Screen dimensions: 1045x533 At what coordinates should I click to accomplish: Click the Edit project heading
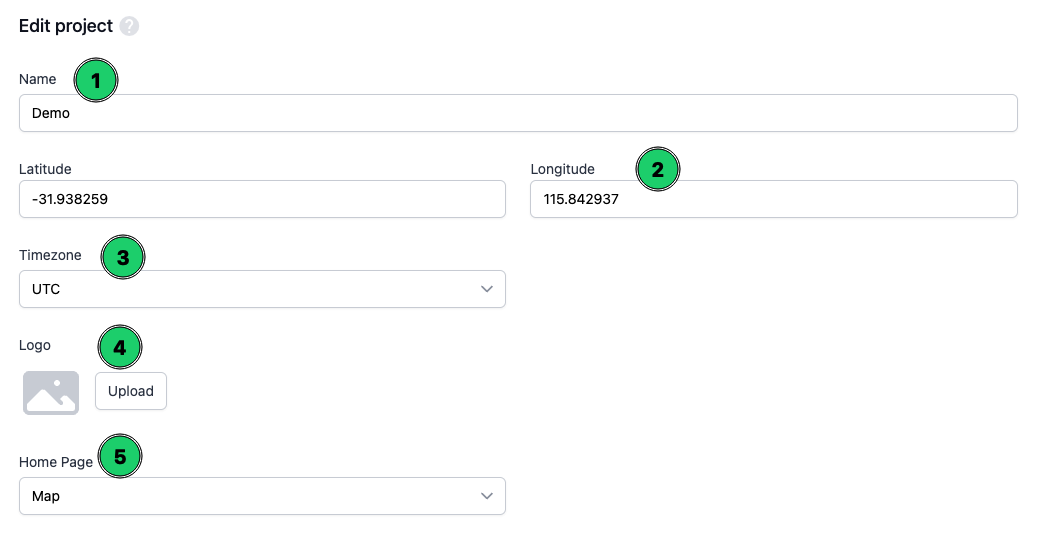pyautogui.click(x=64, y=26)
